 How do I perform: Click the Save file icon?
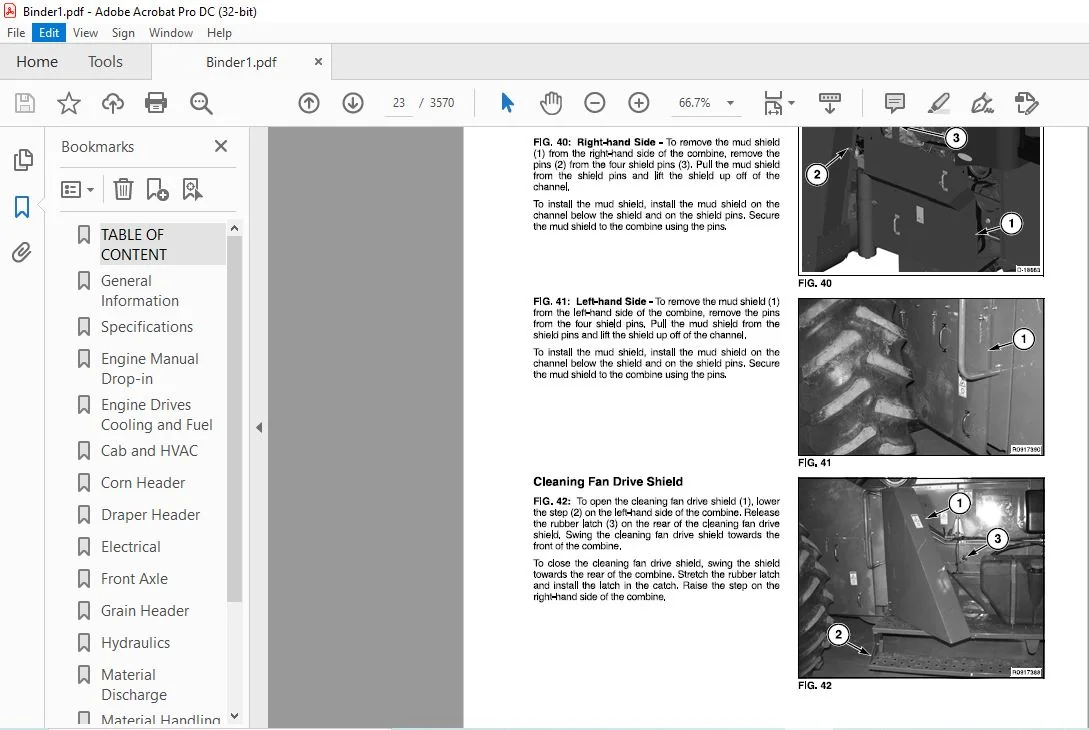[x=25, y=103]
